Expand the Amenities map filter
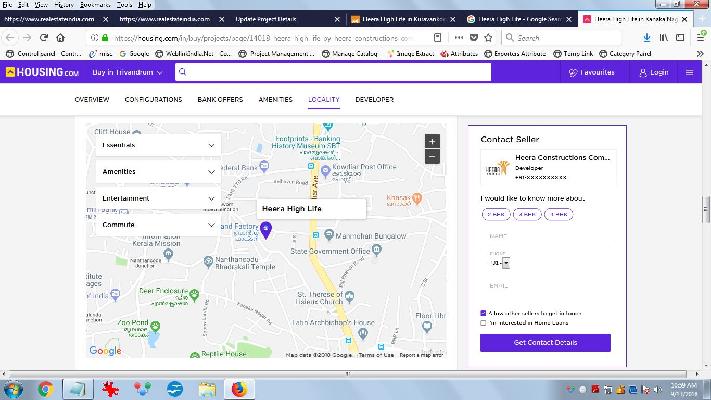 pyautogui.click(x=158, y=171)
